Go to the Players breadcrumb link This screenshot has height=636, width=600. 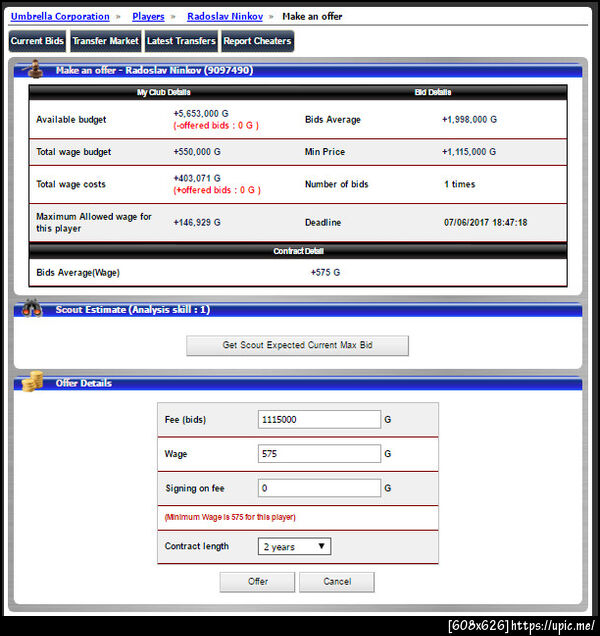pos(148,17)
